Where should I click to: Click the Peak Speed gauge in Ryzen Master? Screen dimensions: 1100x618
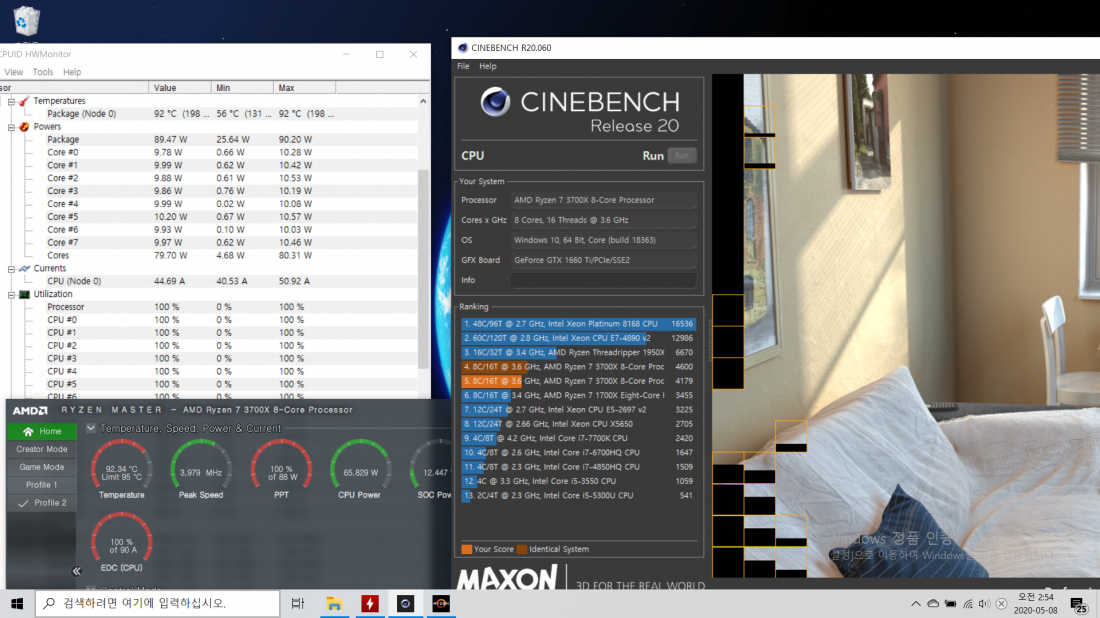(x=201, y=469)
